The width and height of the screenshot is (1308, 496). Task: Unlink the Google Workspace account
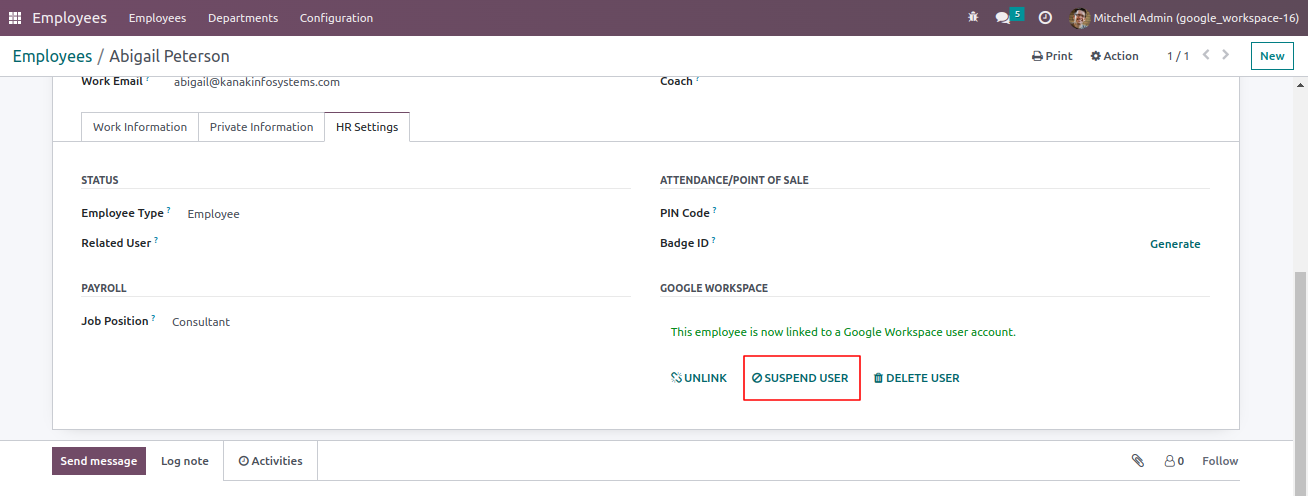[x=699, y=378]
